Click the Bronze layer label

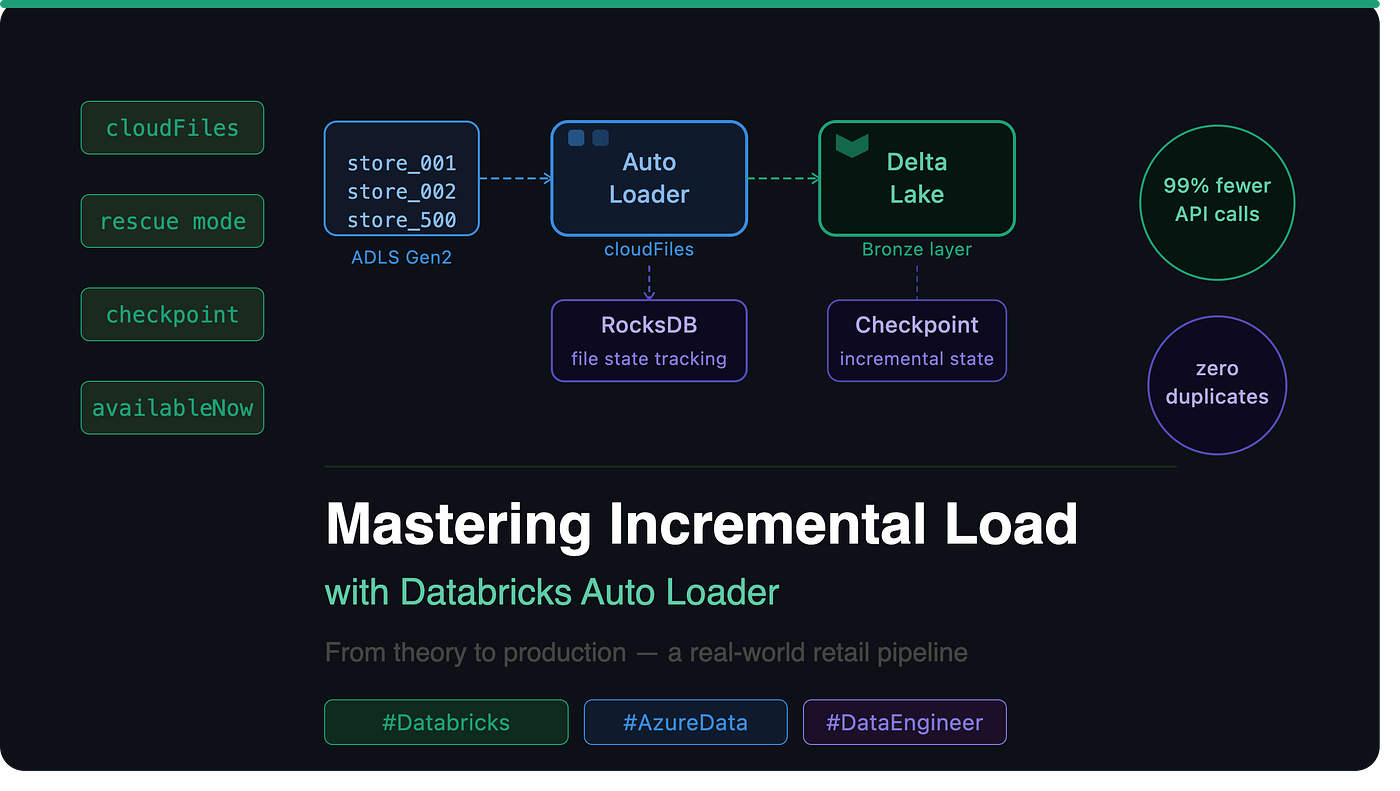[x=917, y=250]
